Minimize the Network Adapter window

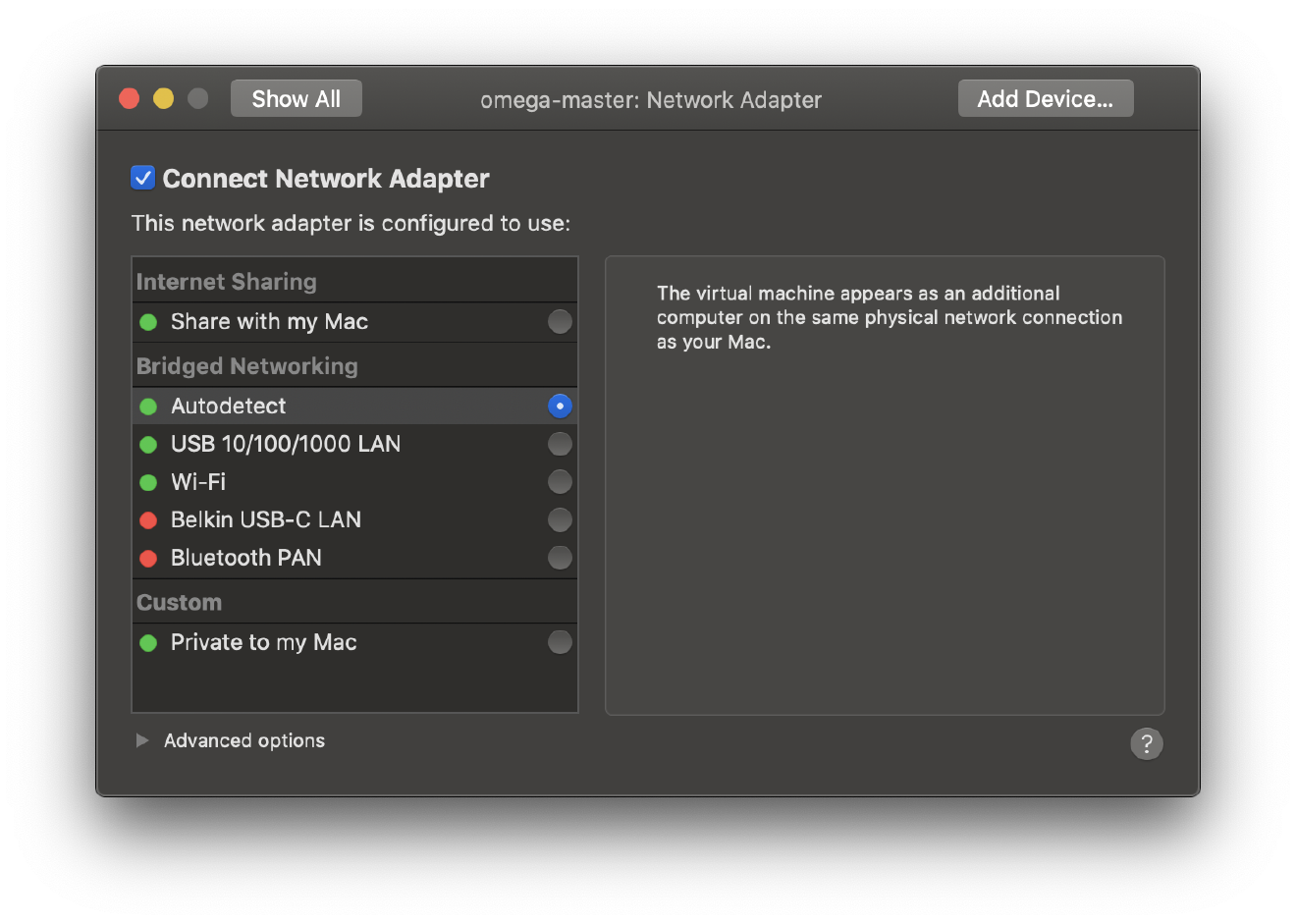tap(163, 98)
